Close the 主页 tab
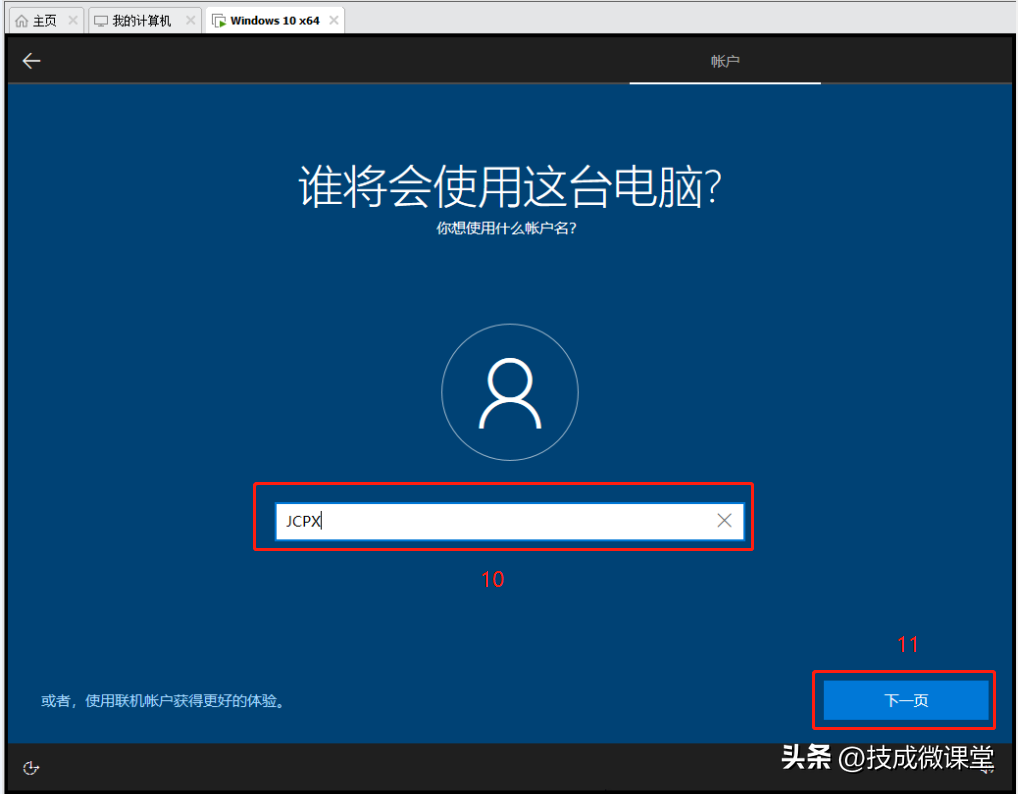The width and height of the screenshot is (1018, 794). tap(73, 21)
